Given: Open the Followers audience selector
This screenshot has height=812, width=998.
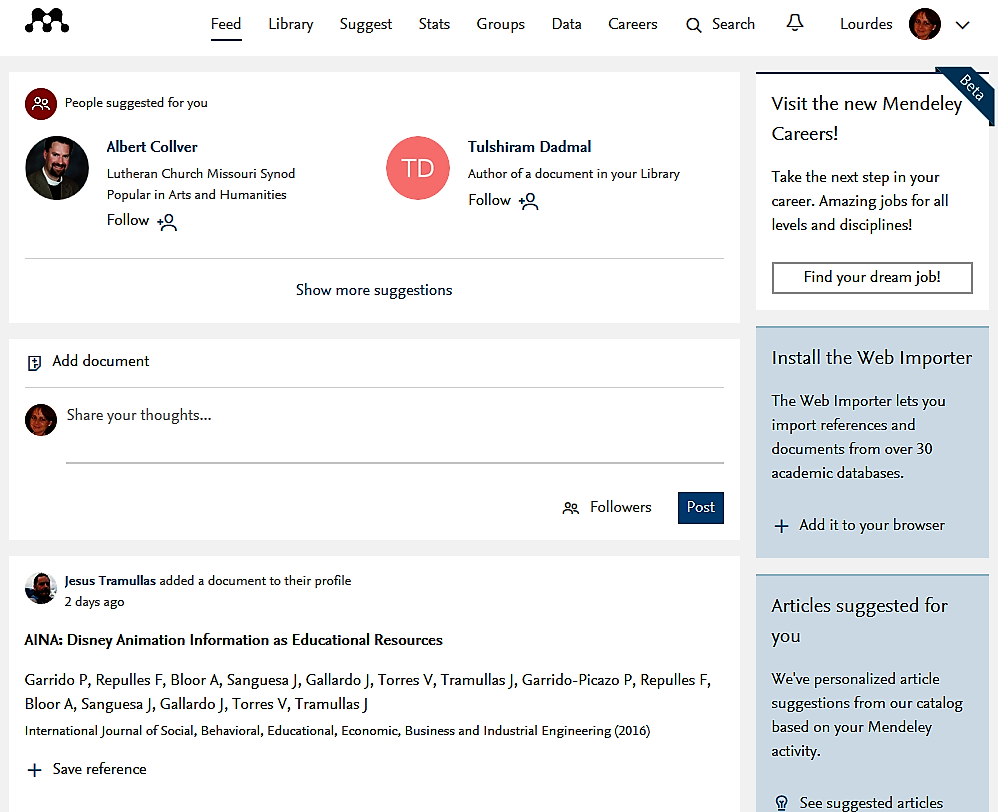Looking at the screenshot, I should (607, 507).
